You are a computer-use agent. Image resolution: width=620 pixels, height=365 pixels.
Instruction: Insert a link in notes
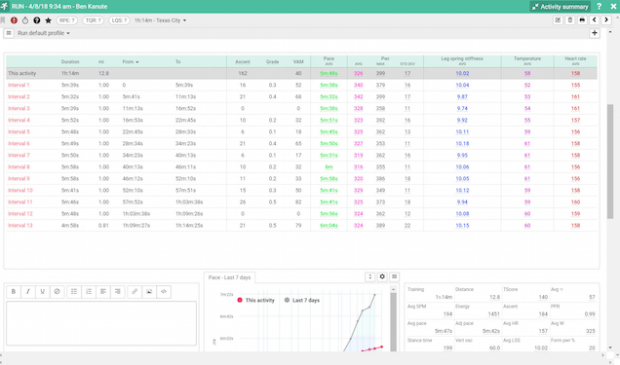134,291
